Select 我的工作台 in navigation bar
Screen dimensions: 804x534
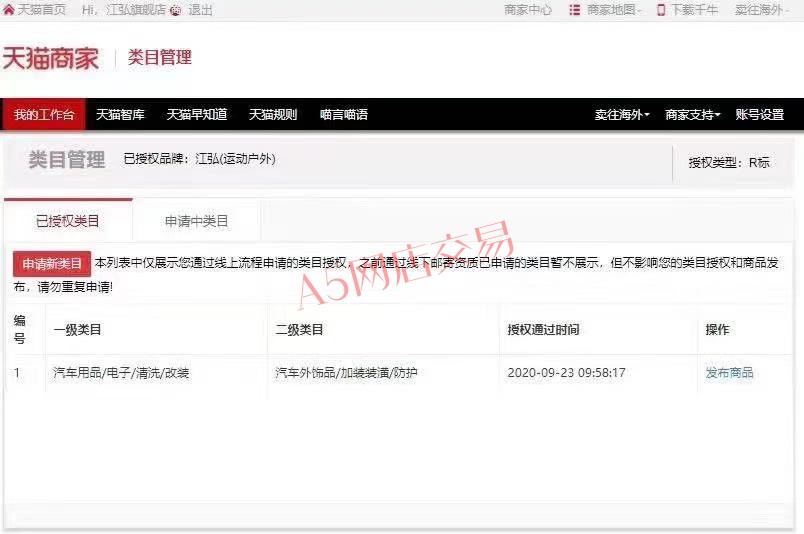click(x=44, y=114)
